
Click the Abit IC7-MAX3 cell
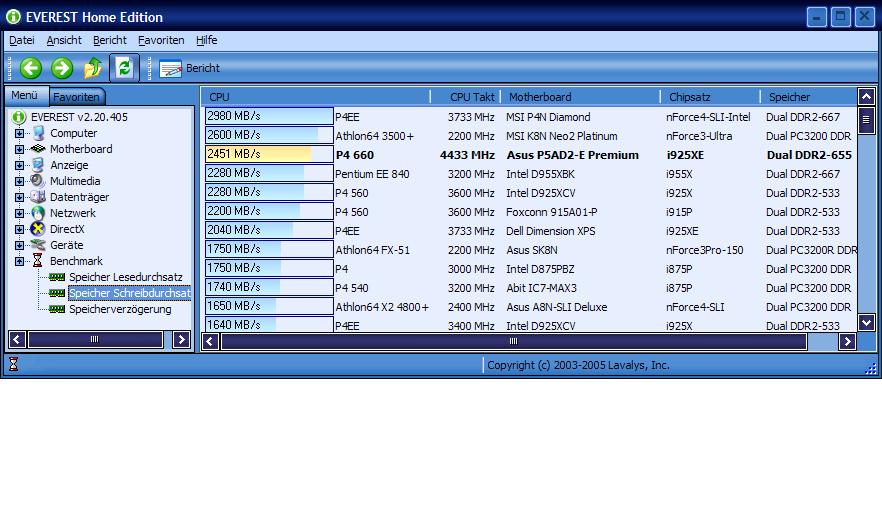pos(541,288)
